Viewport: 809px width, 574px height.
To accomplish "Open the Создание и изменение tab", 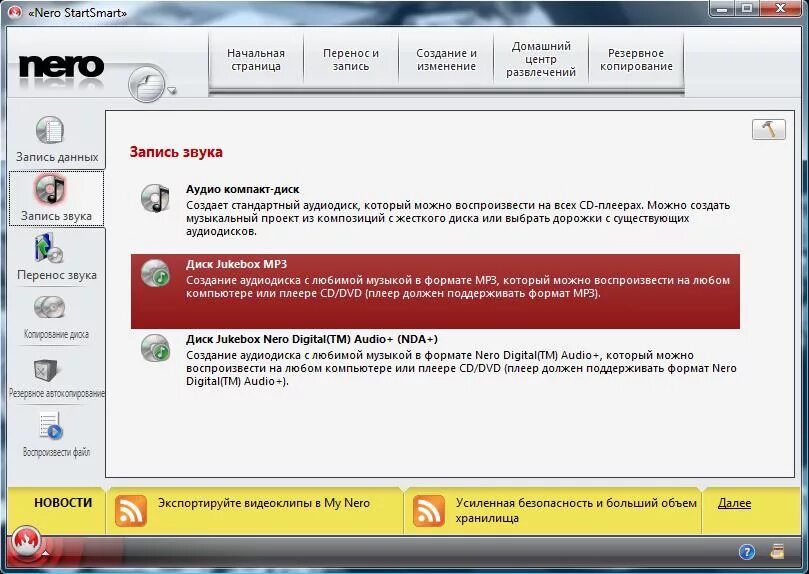I will pos(446,59).
